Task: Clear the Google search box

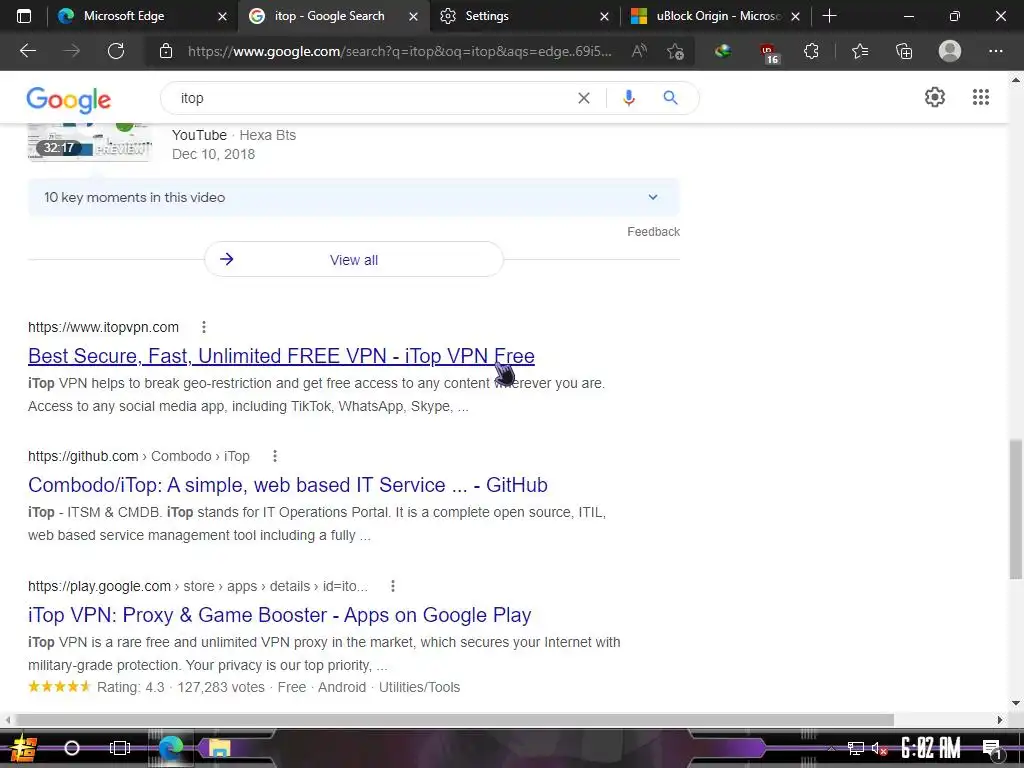Action: pyautogui.click(x=584, y=98)
